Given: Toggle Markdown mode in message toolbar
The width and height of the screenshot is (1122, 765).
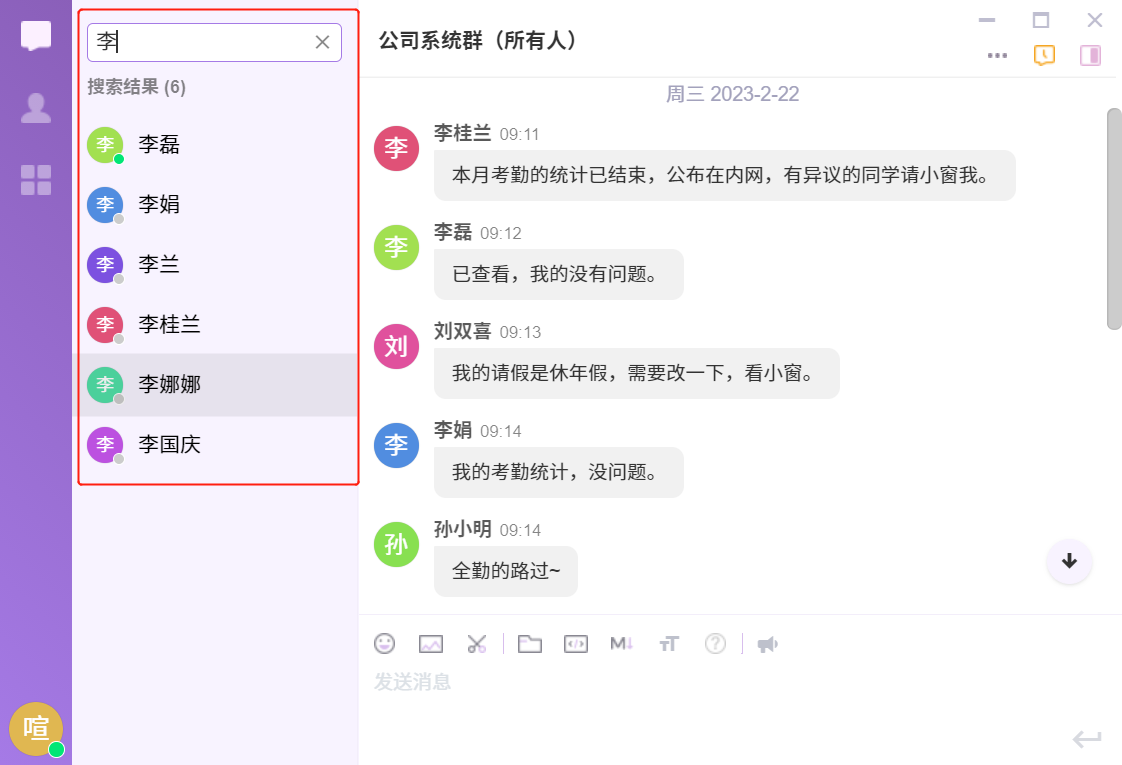Looking at the screenshot, I should 622,644.
